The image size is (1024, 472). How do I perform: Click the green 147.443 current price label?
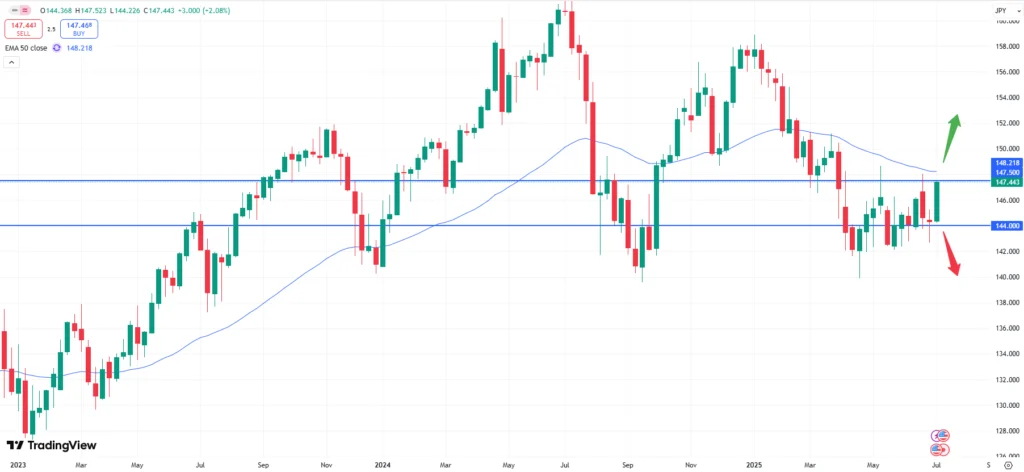[x=1005, y=182]
